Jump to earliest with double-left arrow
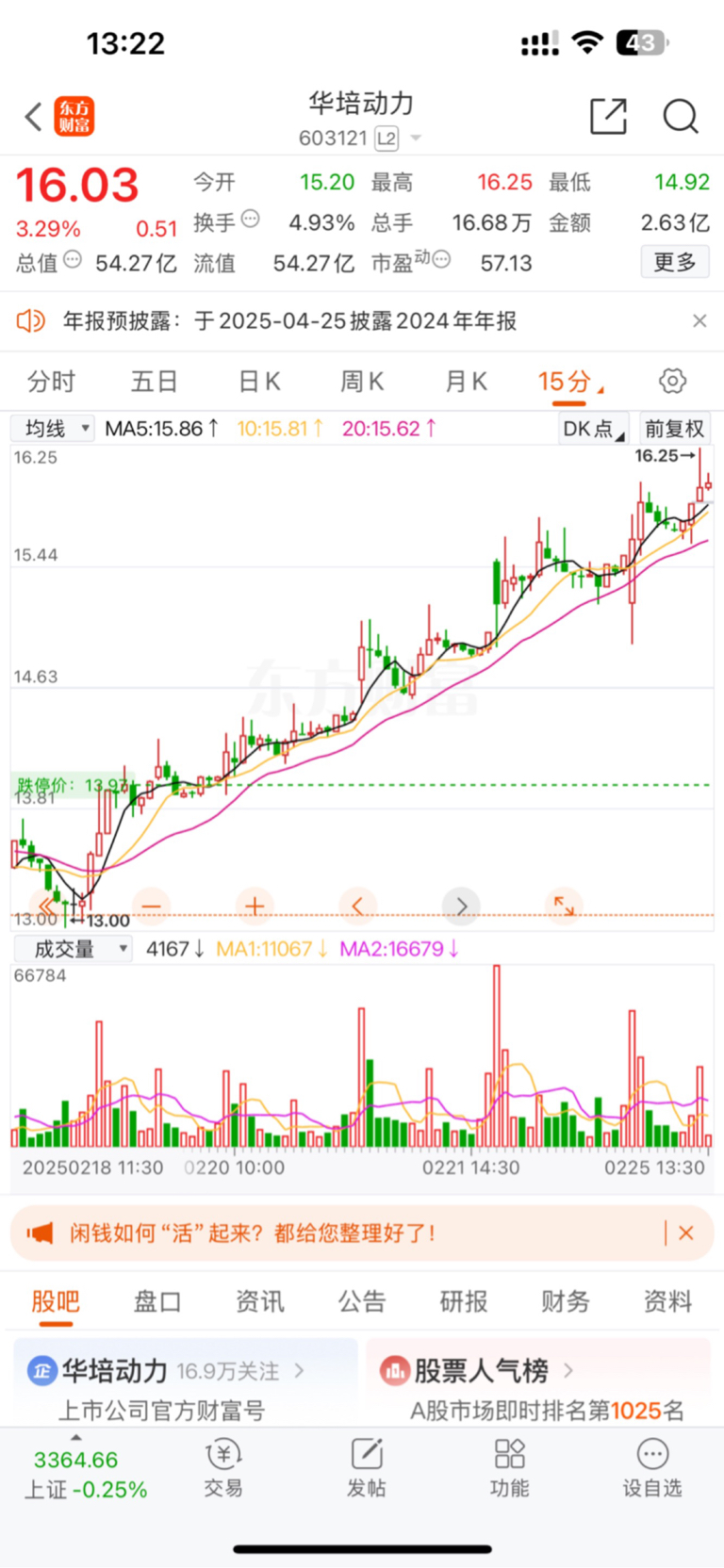The image size is (724, 1568). click(47, 906)
